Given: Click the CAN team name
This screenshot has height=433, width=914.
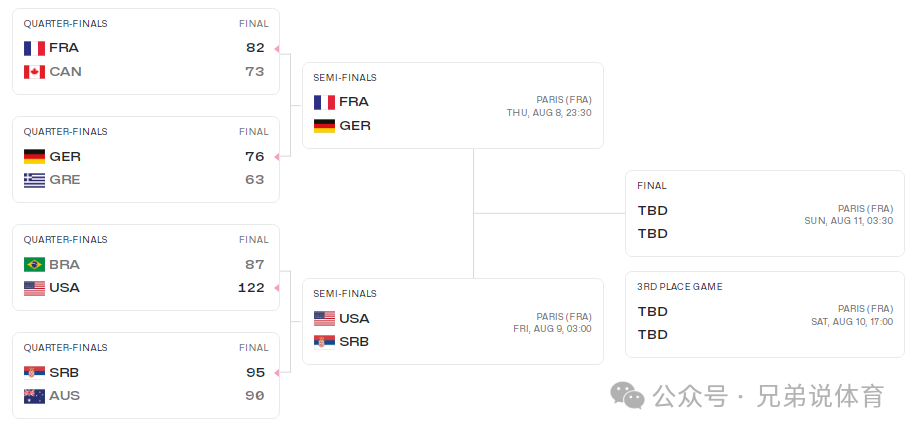Looking at the screenshot, I should tap(65, 72).
